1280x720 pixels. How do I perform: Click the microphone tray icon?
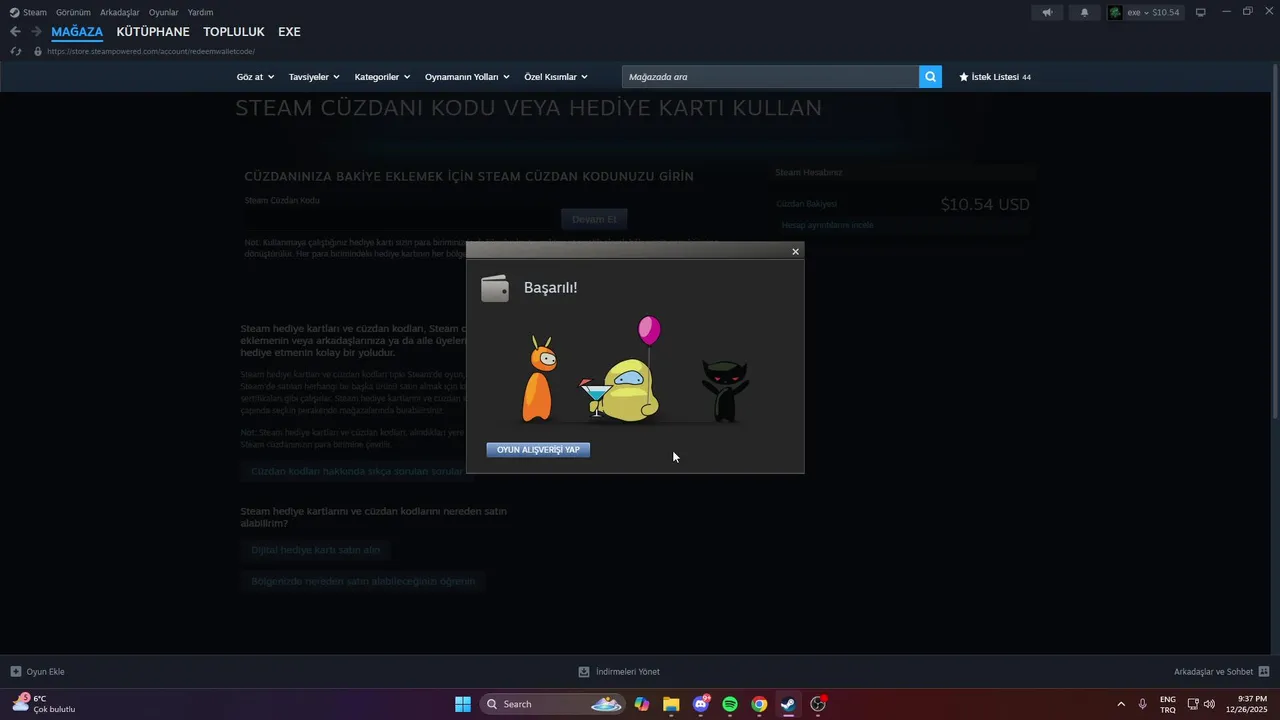[x=1142, y=704]
